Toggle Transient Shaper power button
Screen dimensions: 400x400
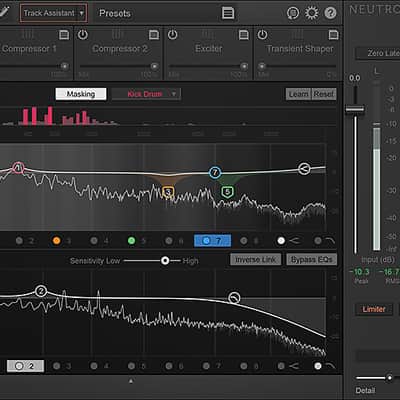click(x=262, y=35)
